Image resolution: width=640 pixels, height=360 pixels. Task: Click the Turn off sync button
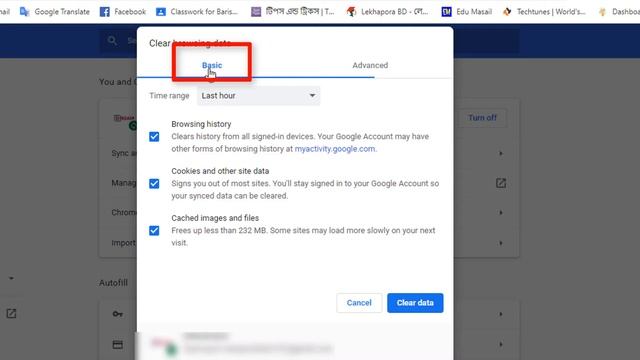point(482,118)
